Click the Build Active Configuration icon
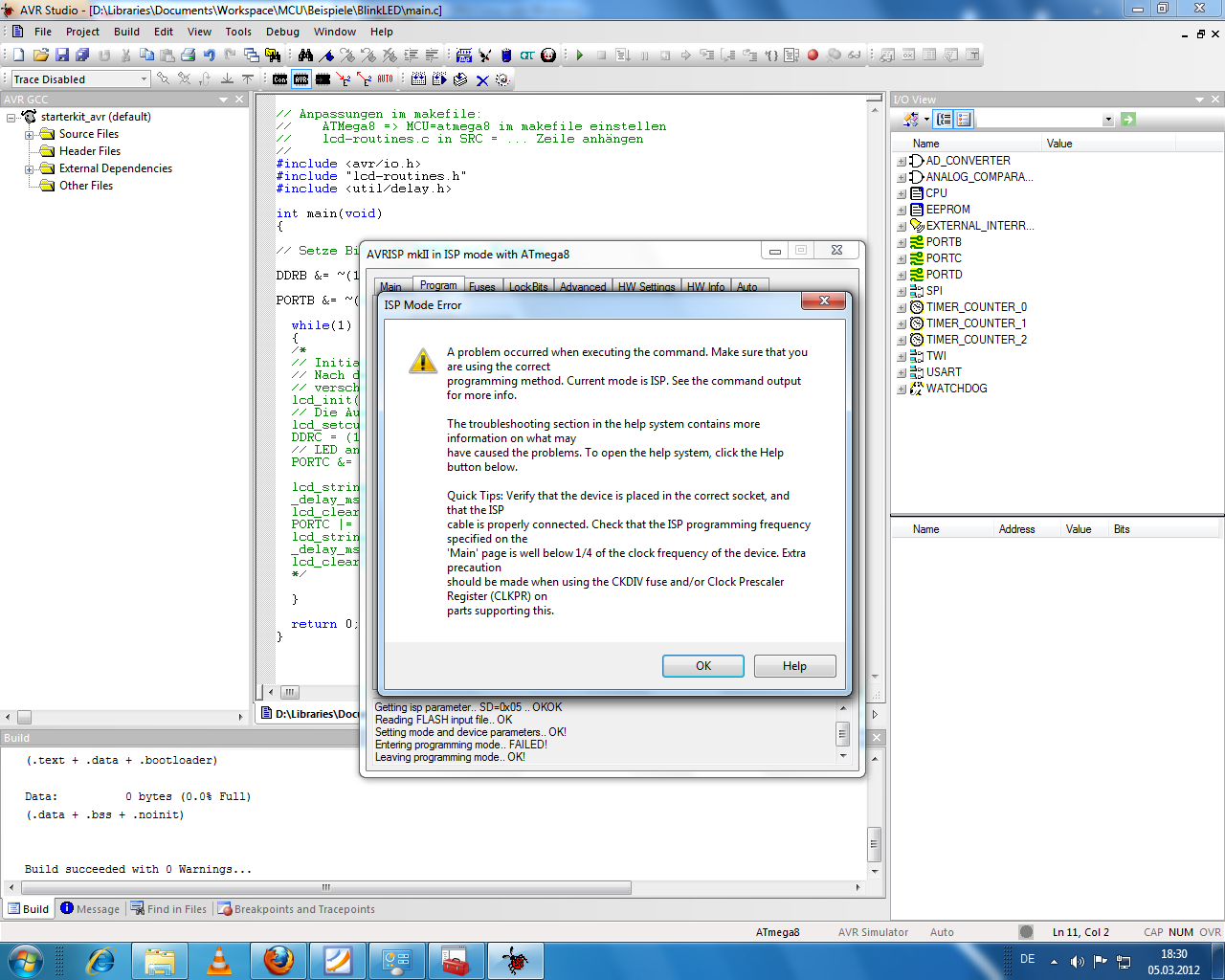 [419, 79]
